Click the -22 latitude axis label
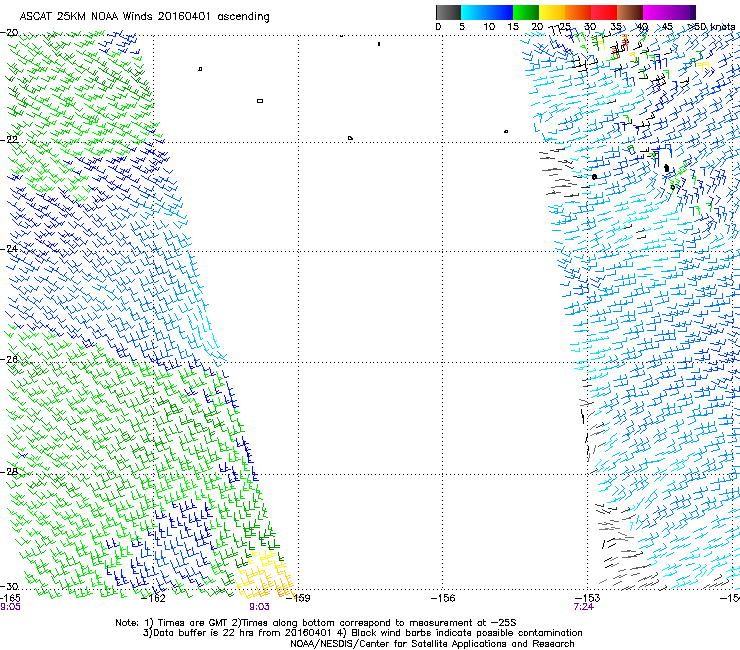740x650 pixels. coord(9,139)
